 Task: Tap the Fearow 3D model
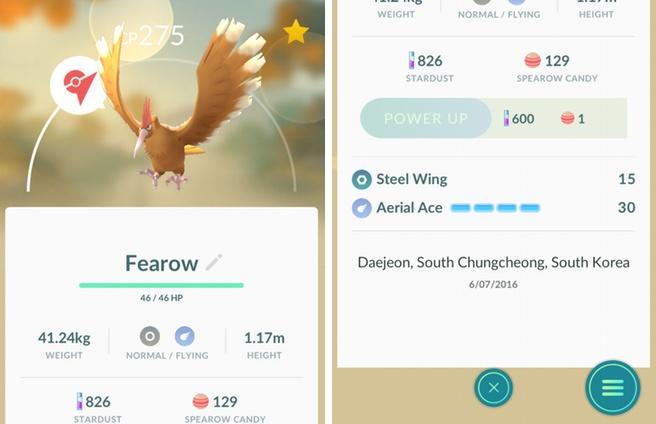coord(180,105)
